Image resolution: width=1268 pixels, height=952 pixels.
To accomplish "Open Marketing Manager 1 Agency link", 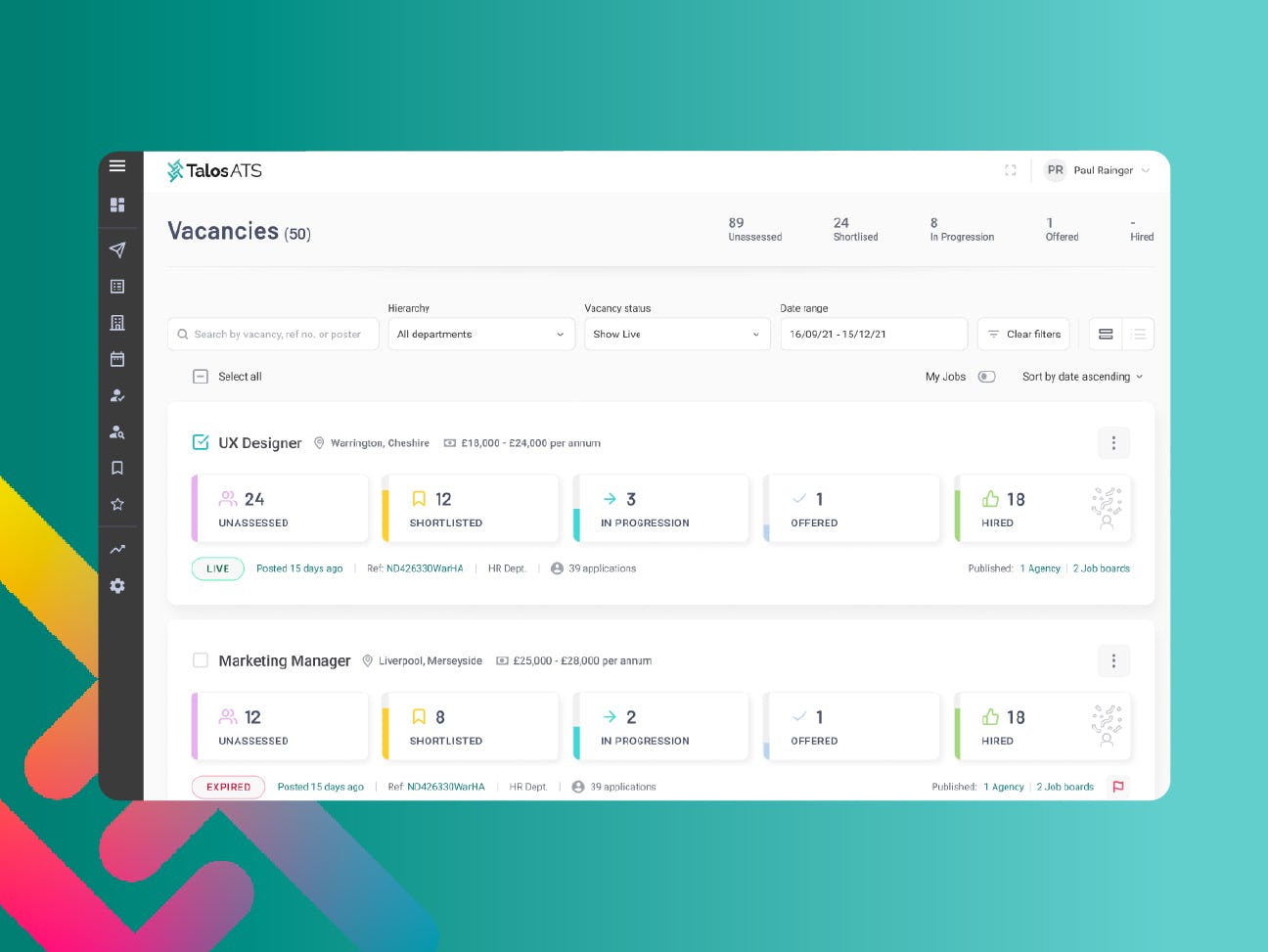I will coord(1004,787).
